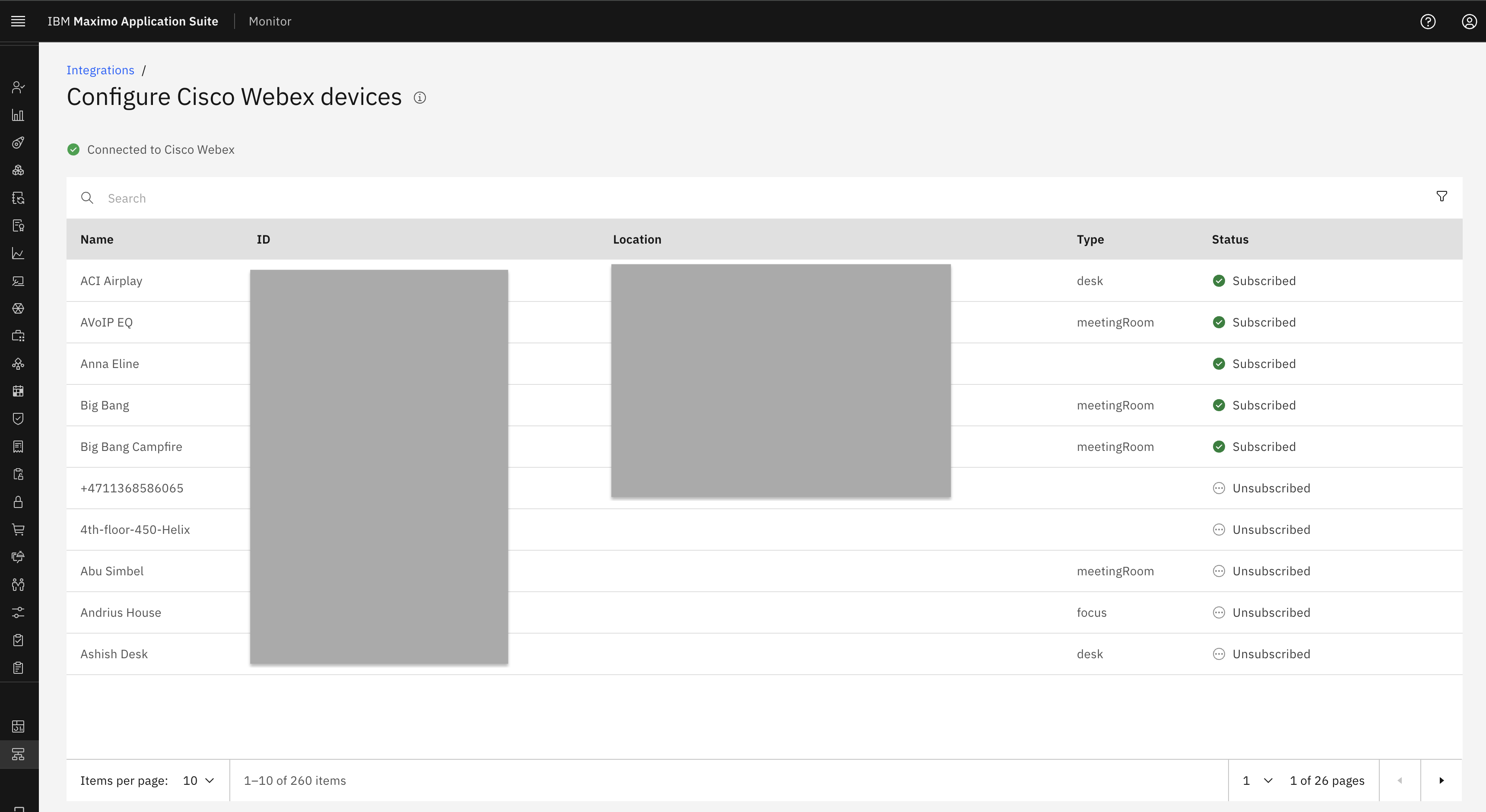
Task: Click Unsubscribed status in Ashish Desk row
Action: click(1262, 654)
